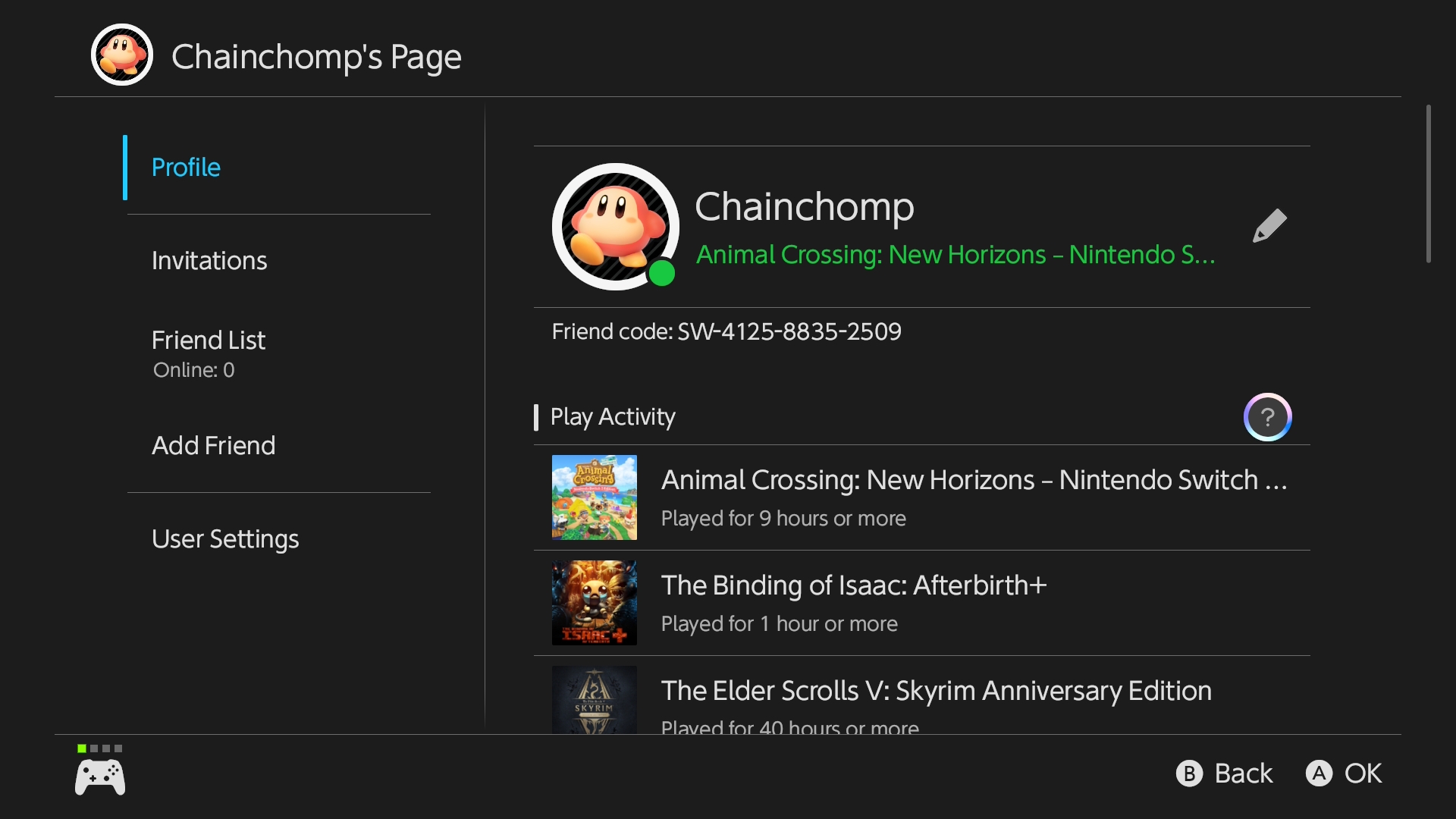Click the friend code text
The image size is (1456, 819).
click(726, 332)
